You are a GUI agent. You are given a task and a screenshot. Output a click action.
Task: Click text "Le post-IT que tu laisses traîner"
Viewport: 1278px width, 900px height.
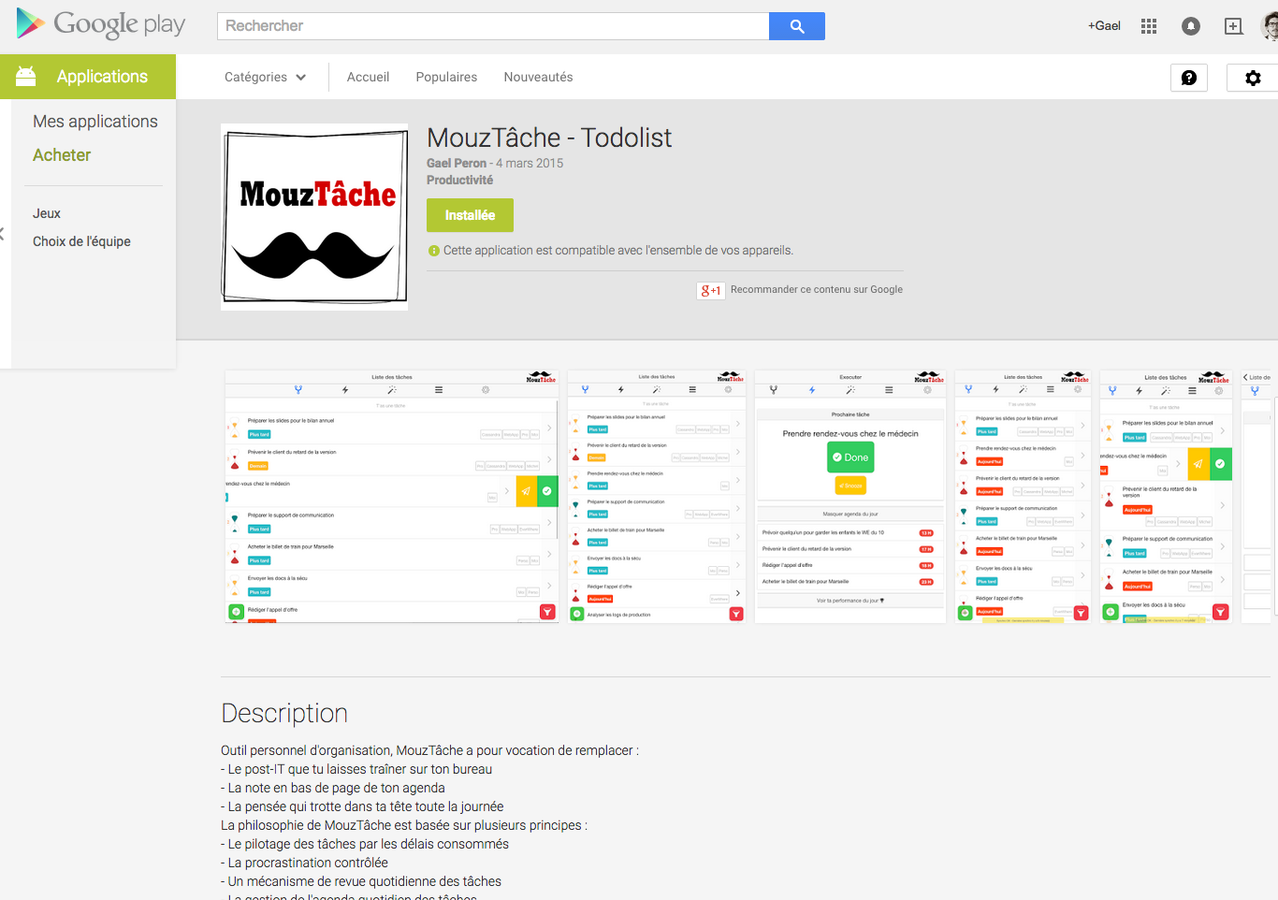(x=325, y=769)
